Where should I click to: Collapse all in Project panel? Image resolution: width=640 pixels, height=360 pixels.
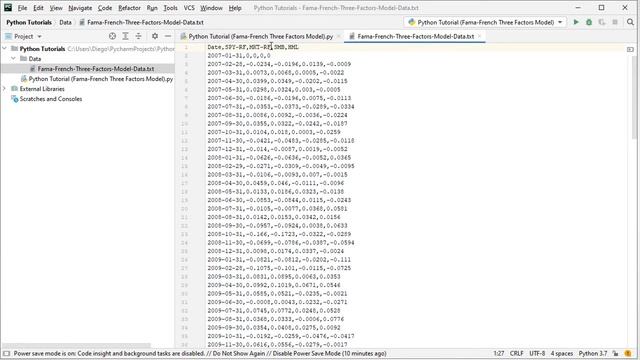[x=138, y=36]
